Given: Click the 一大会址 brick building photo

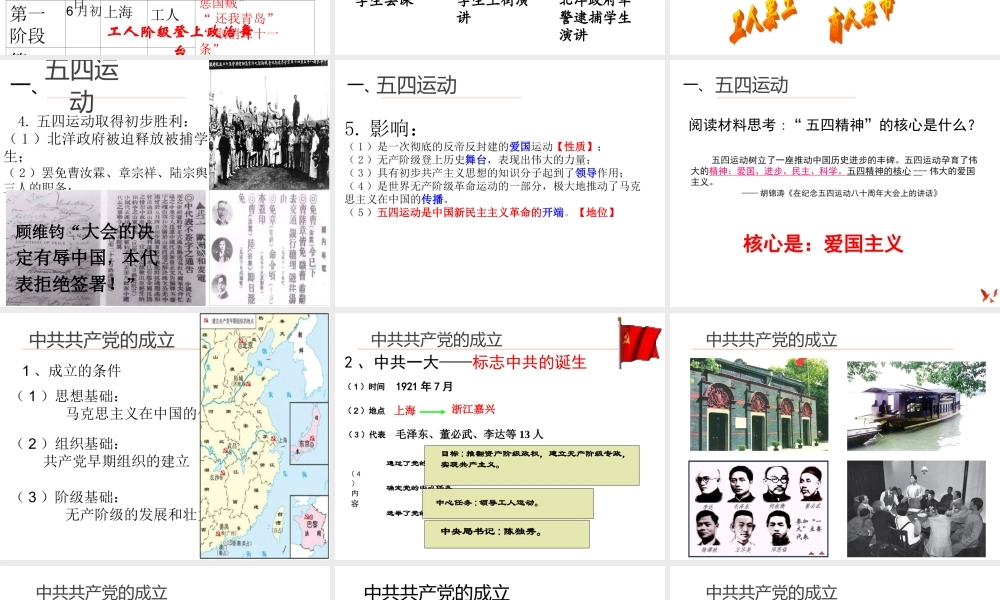Looking at the screenshot, I should (759, 404).
